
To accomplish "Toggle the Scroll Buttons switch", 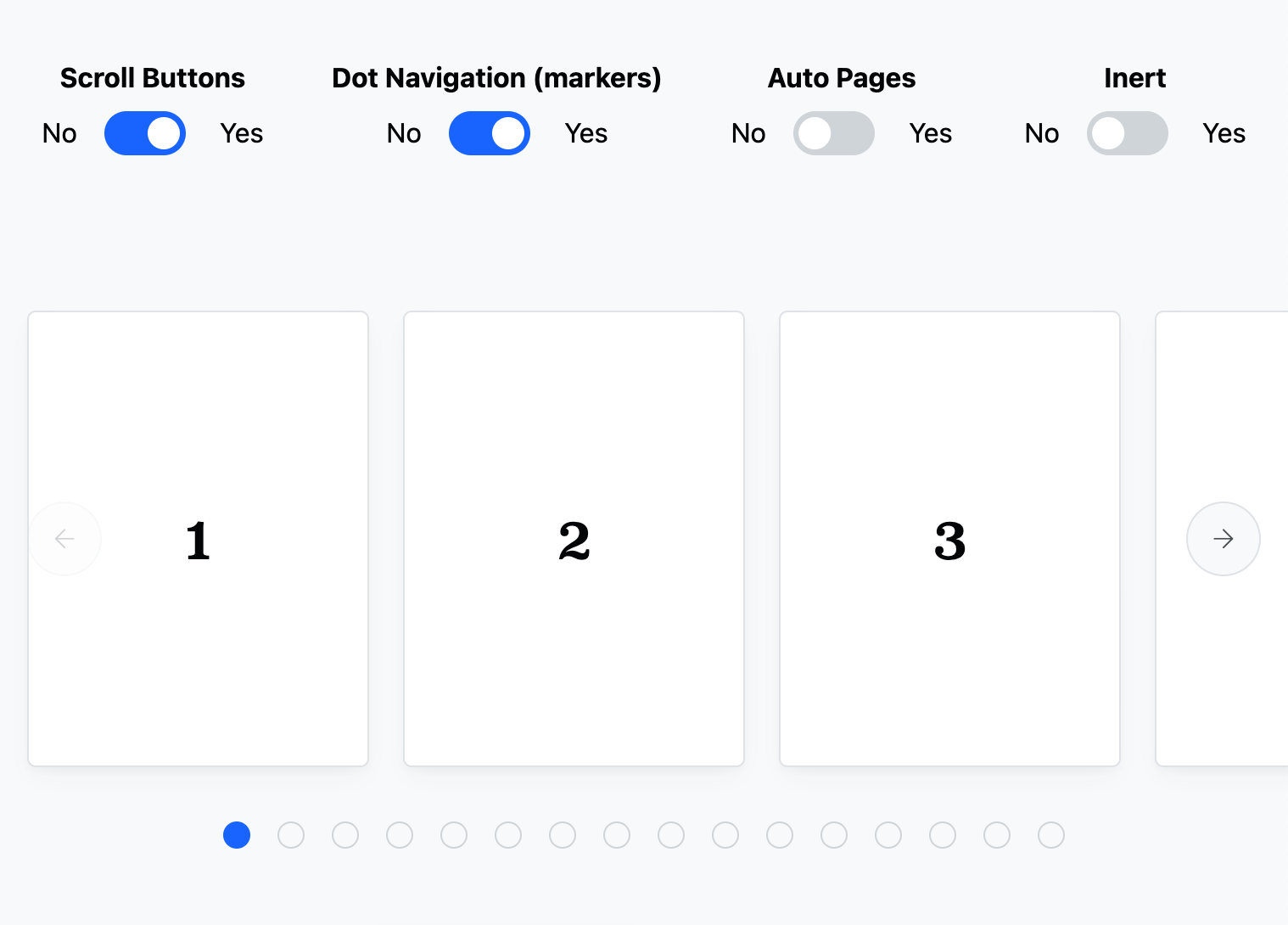I will 145,133.
